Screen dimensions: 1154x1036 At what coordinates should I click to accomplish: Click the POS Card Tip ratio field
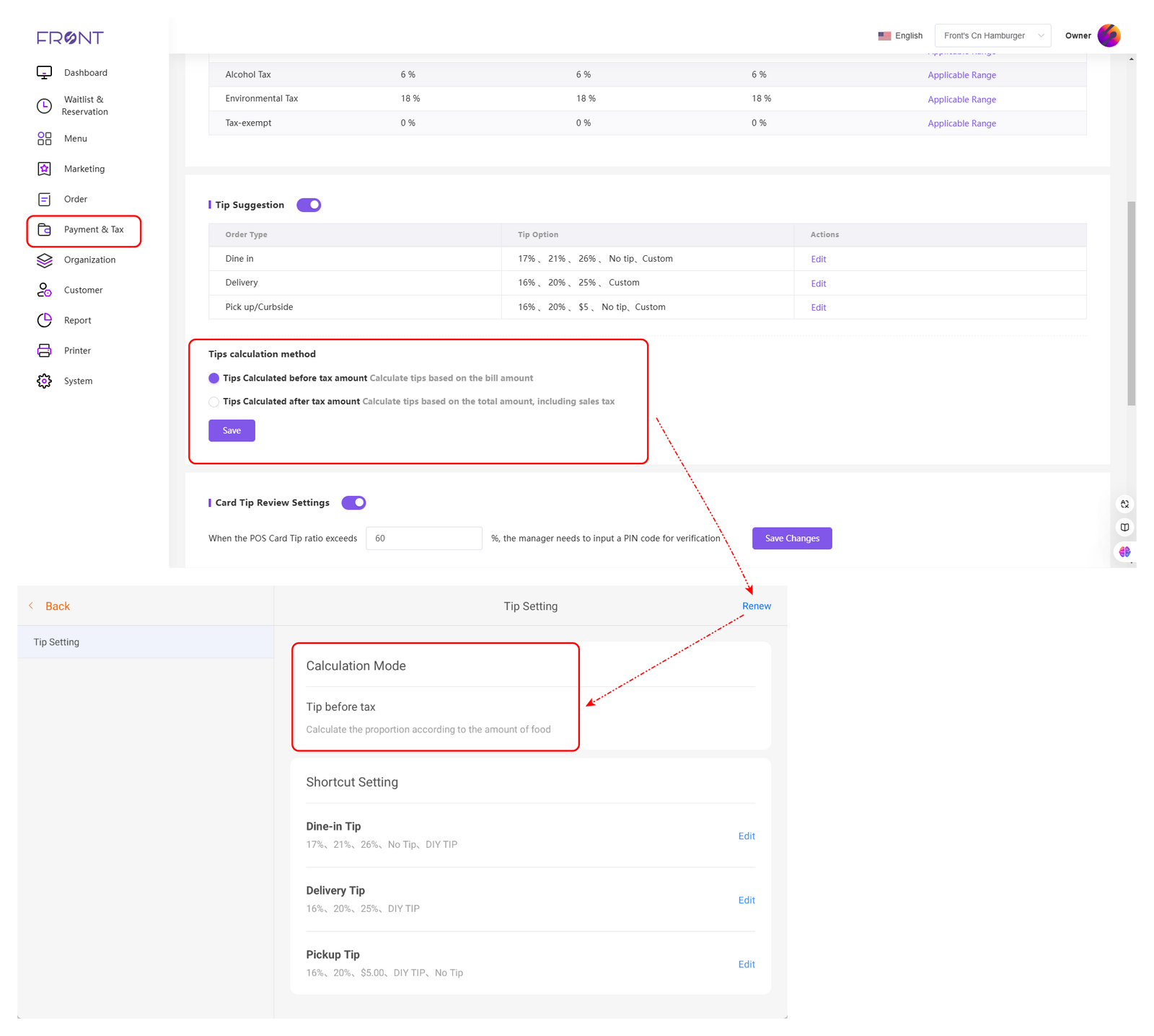point(423,539)
